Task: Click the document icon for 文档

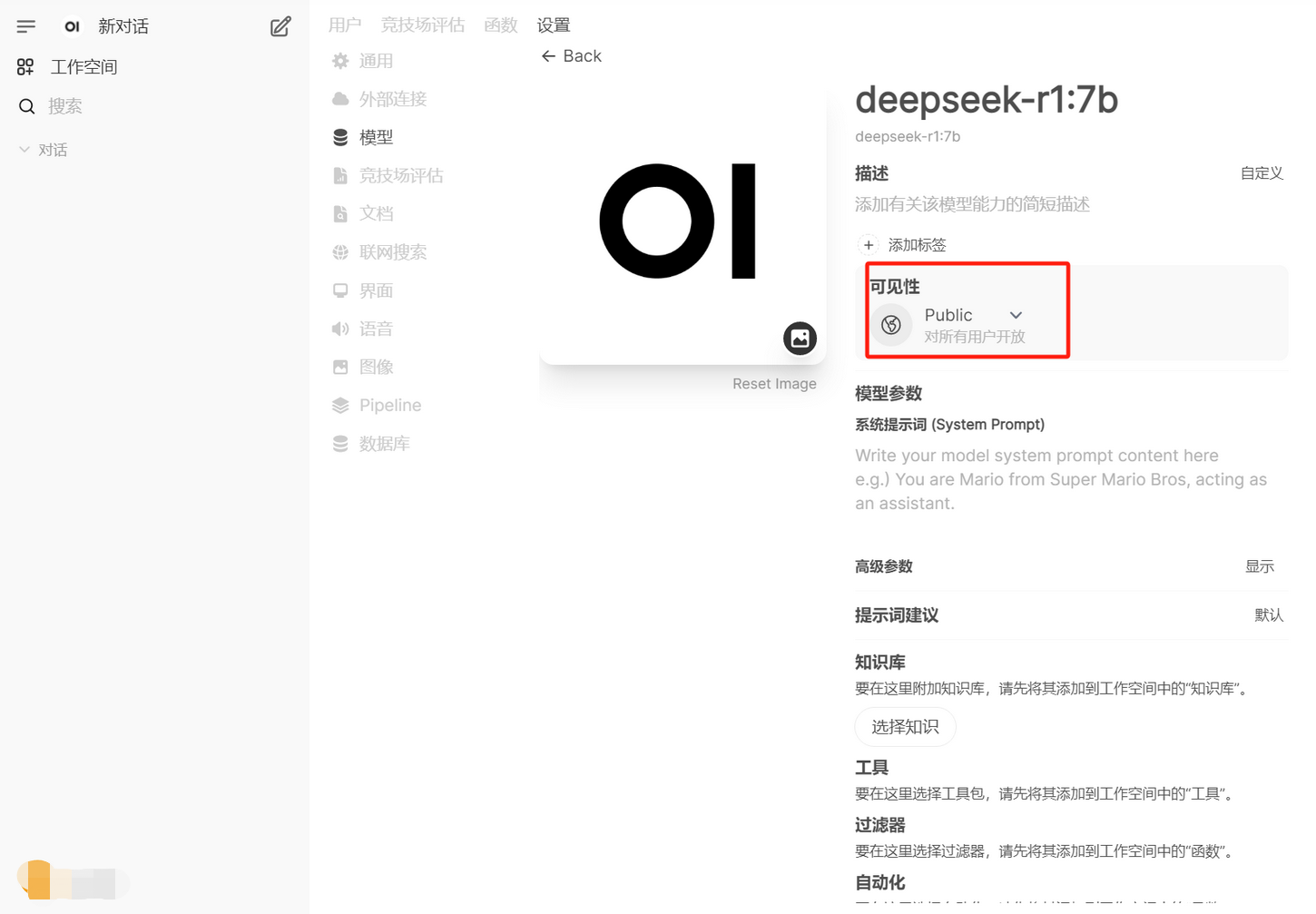Action: 340,213
